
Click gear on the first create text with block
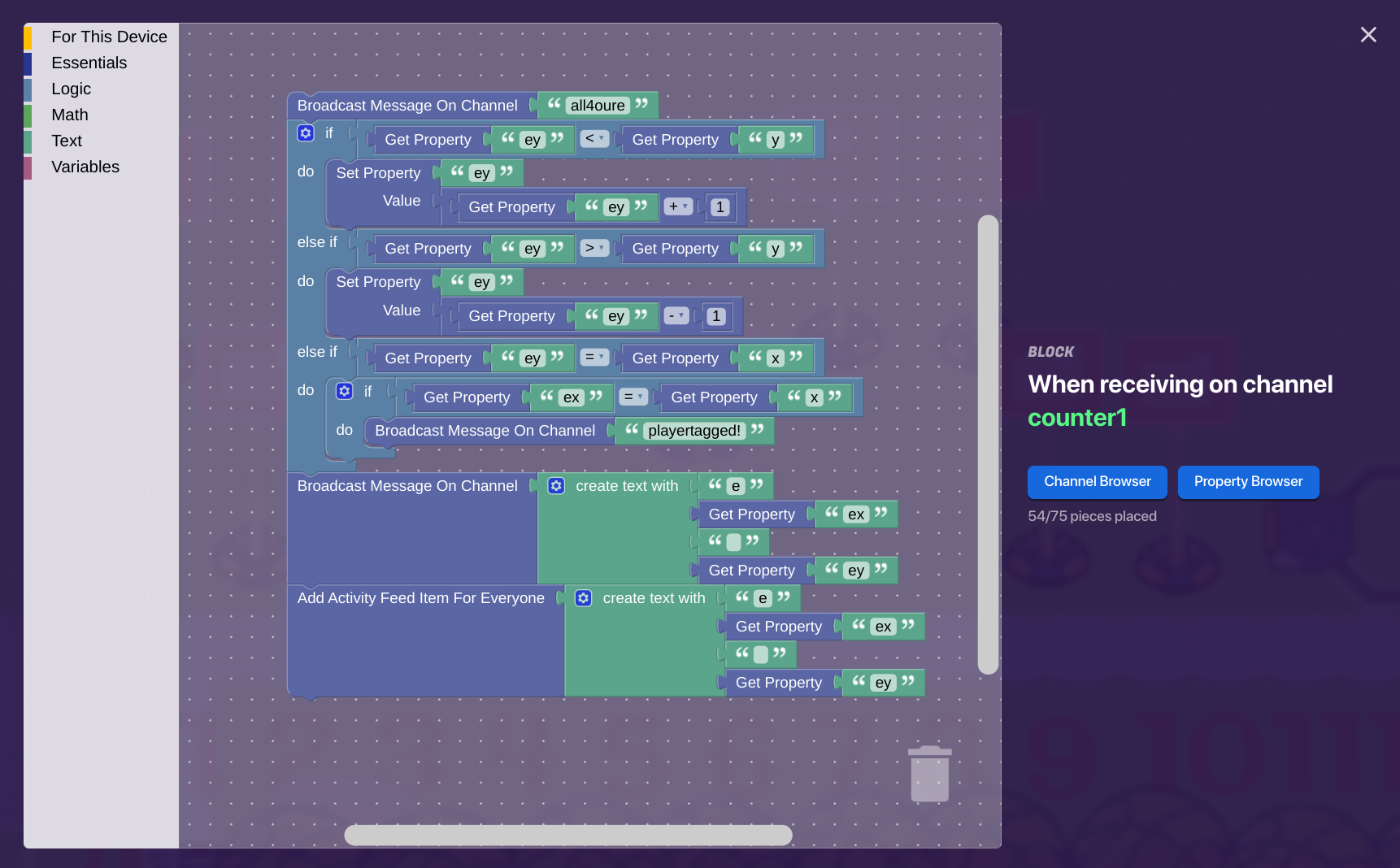[556, 485]
